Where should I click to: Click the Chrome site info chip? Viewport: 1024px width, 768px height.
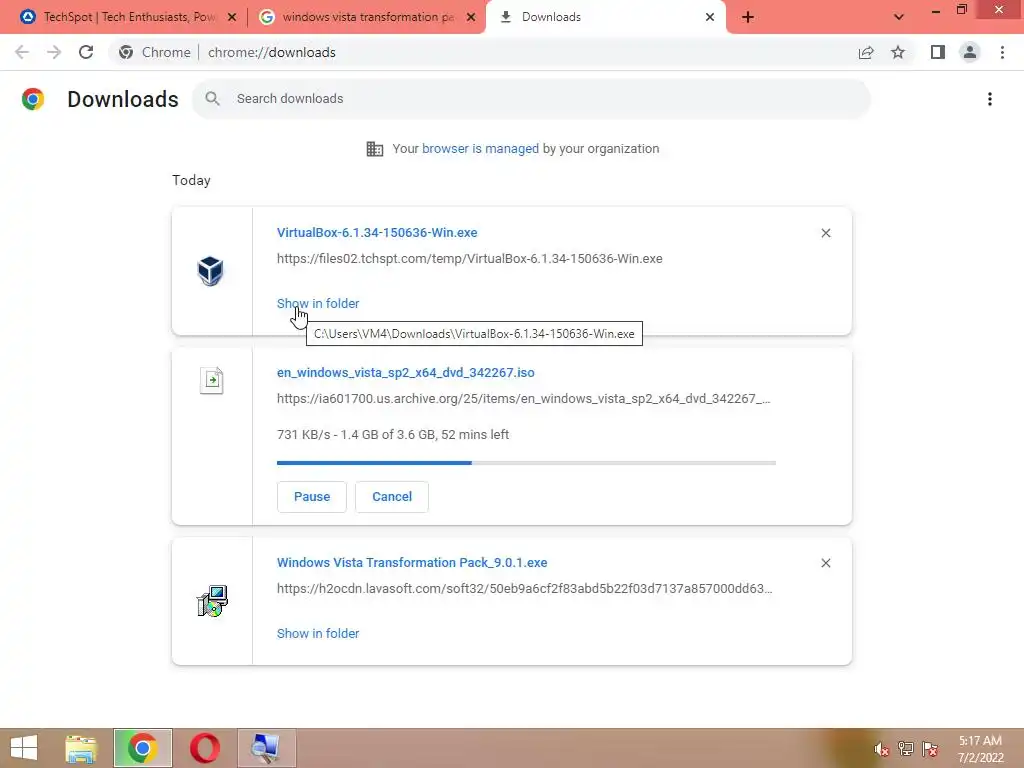pos(154,52)
